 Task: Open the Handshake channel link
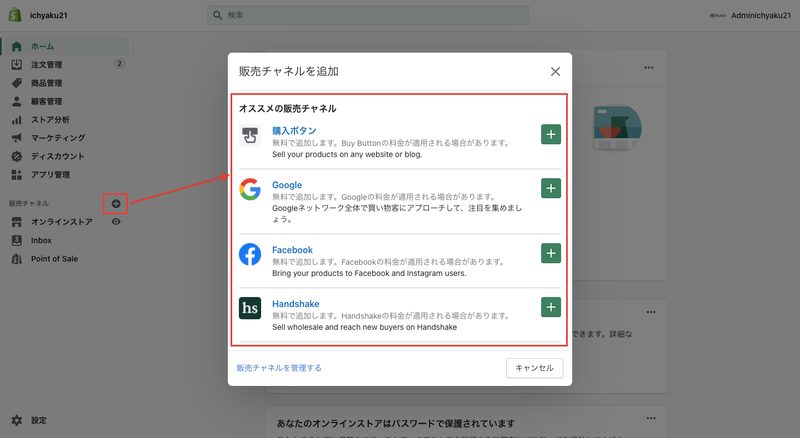click(x=295, y=304)
